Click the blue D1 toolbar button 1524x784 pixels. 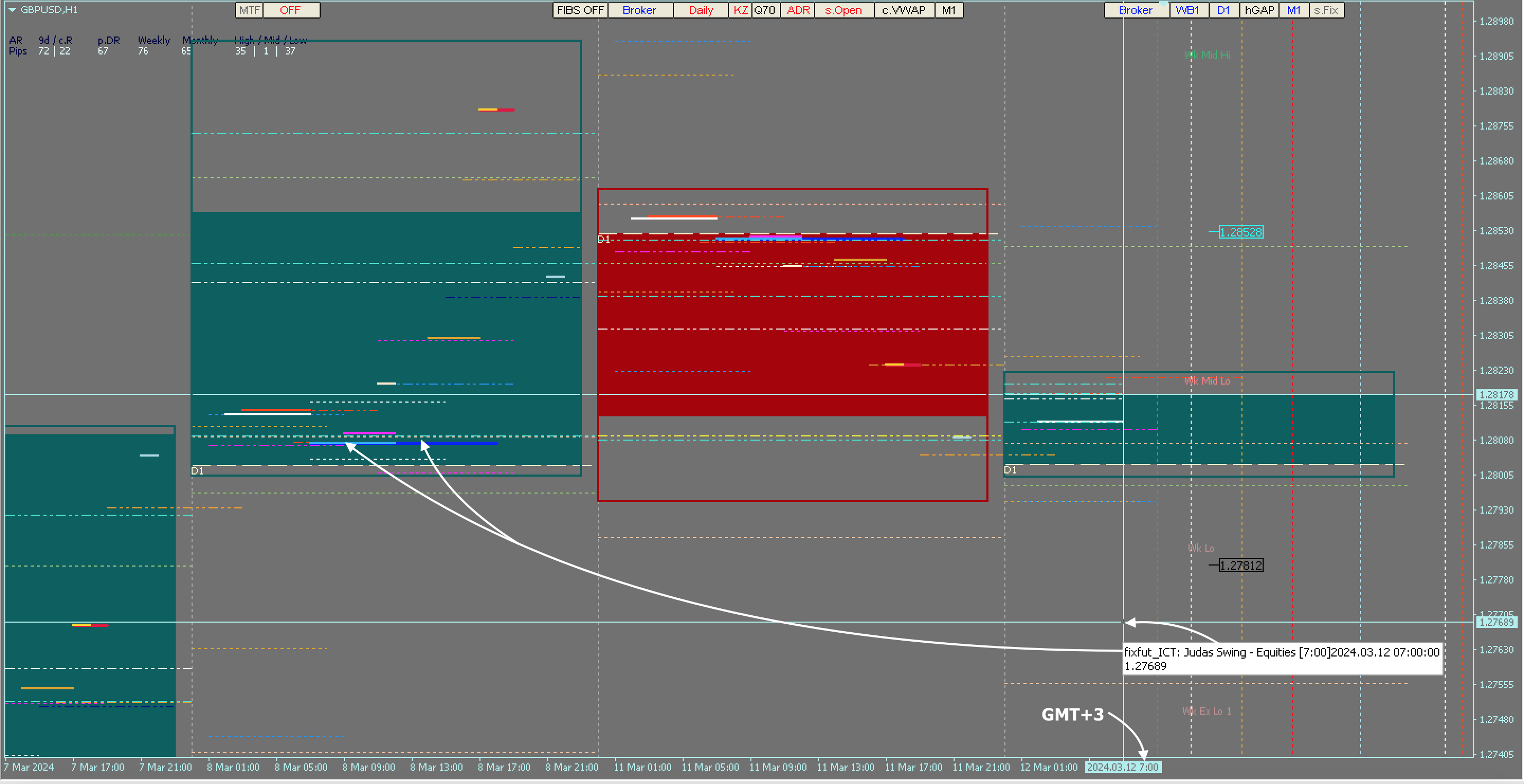coord(1223,10)
